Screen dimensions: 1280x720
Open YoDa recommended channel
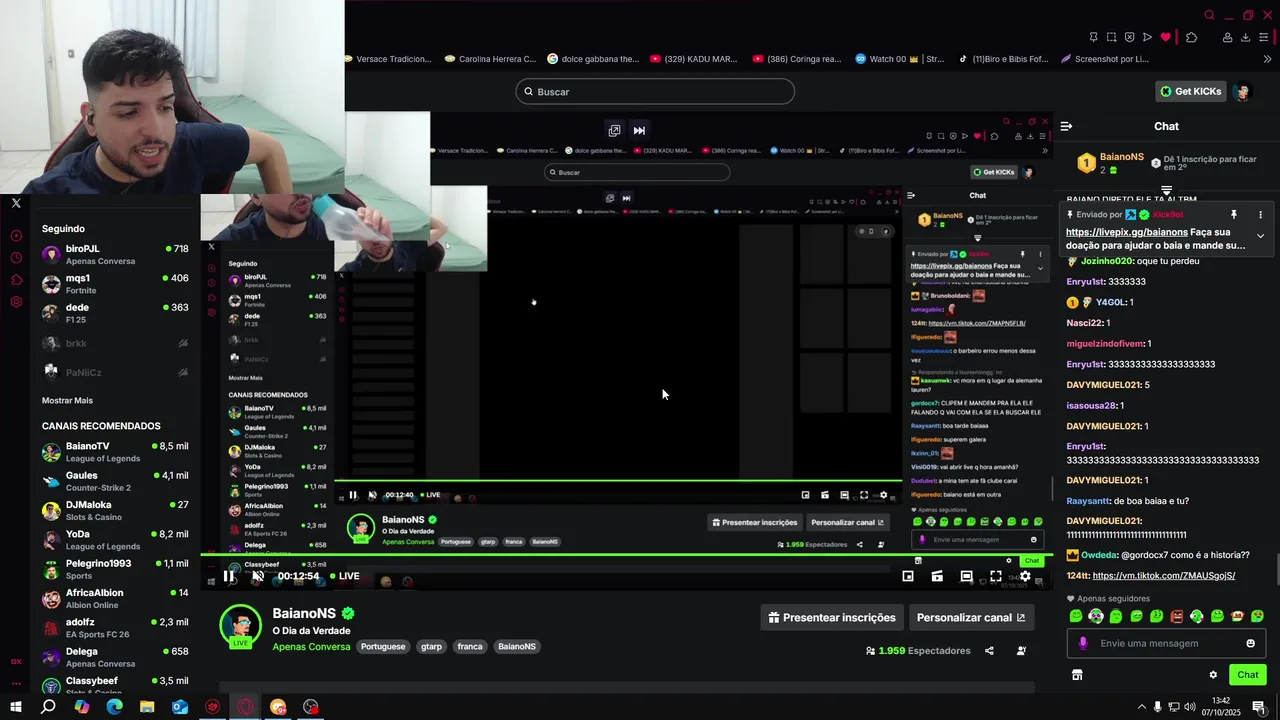(115, 540)
